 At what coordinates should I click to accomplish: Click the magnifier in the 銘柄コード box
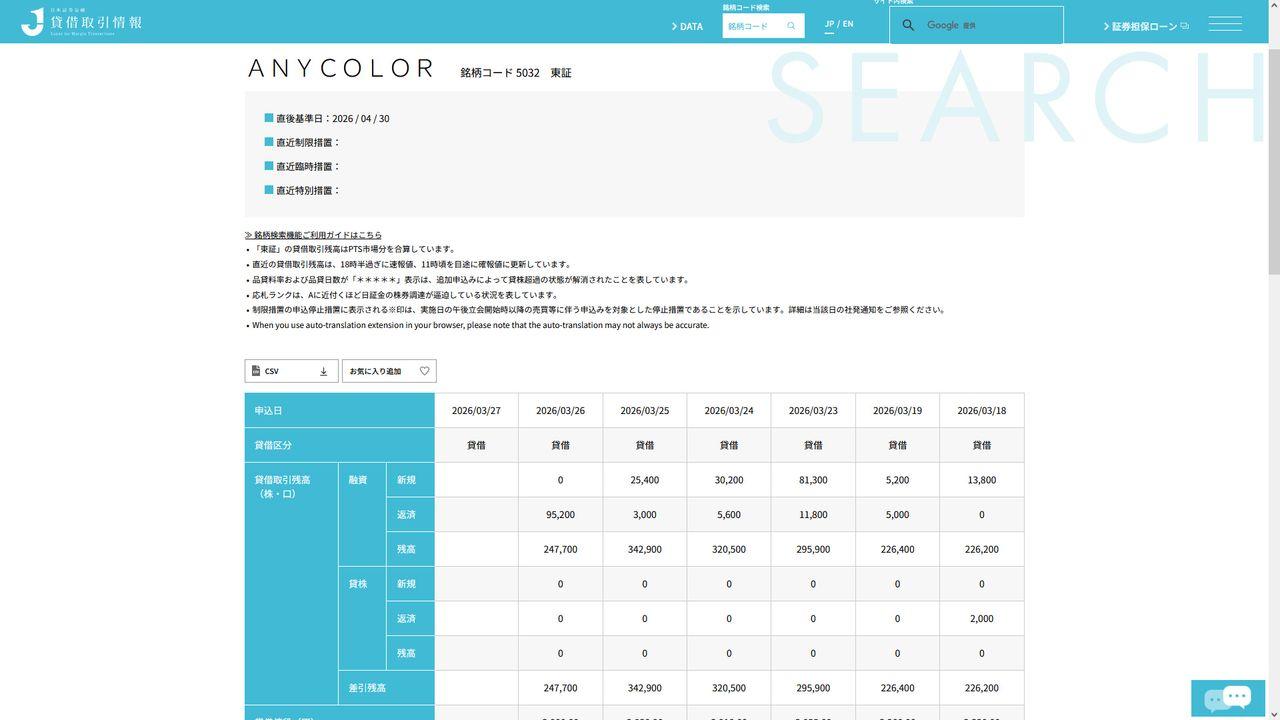click(791, 26)
